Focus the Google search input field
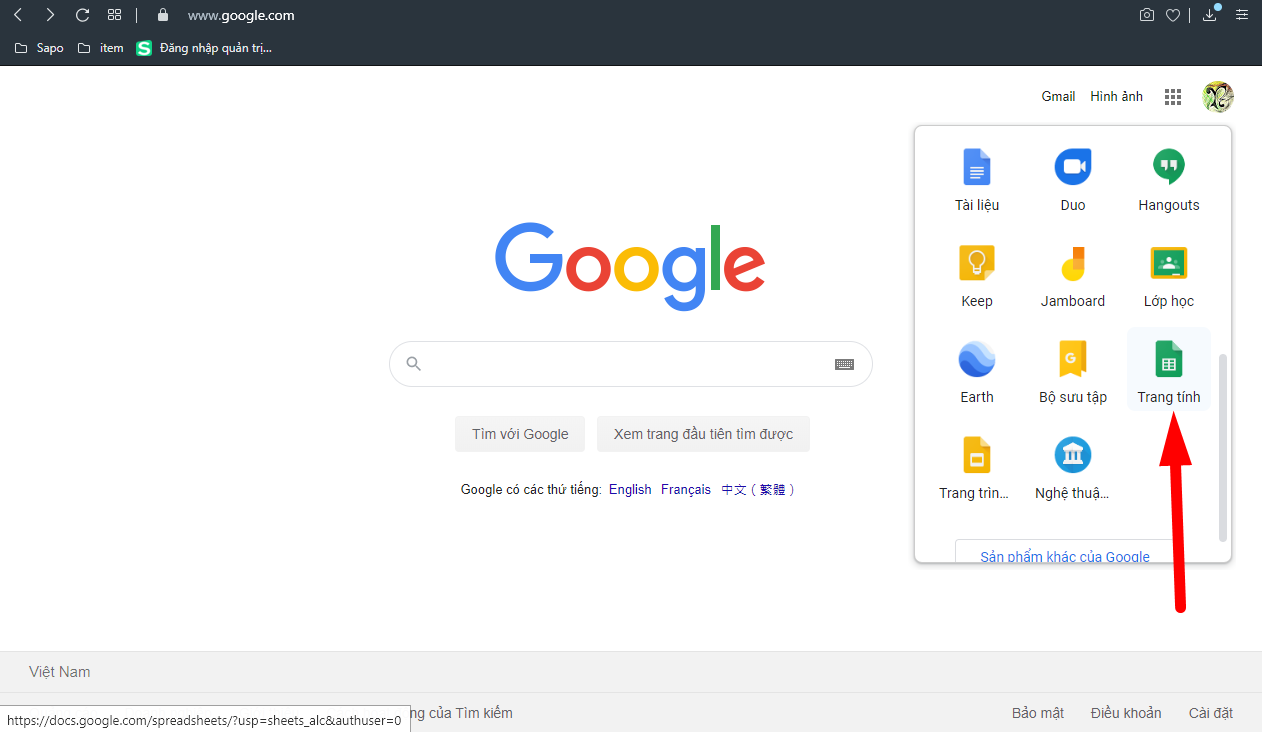This screenshot has height=732, width=1262. 631,364
